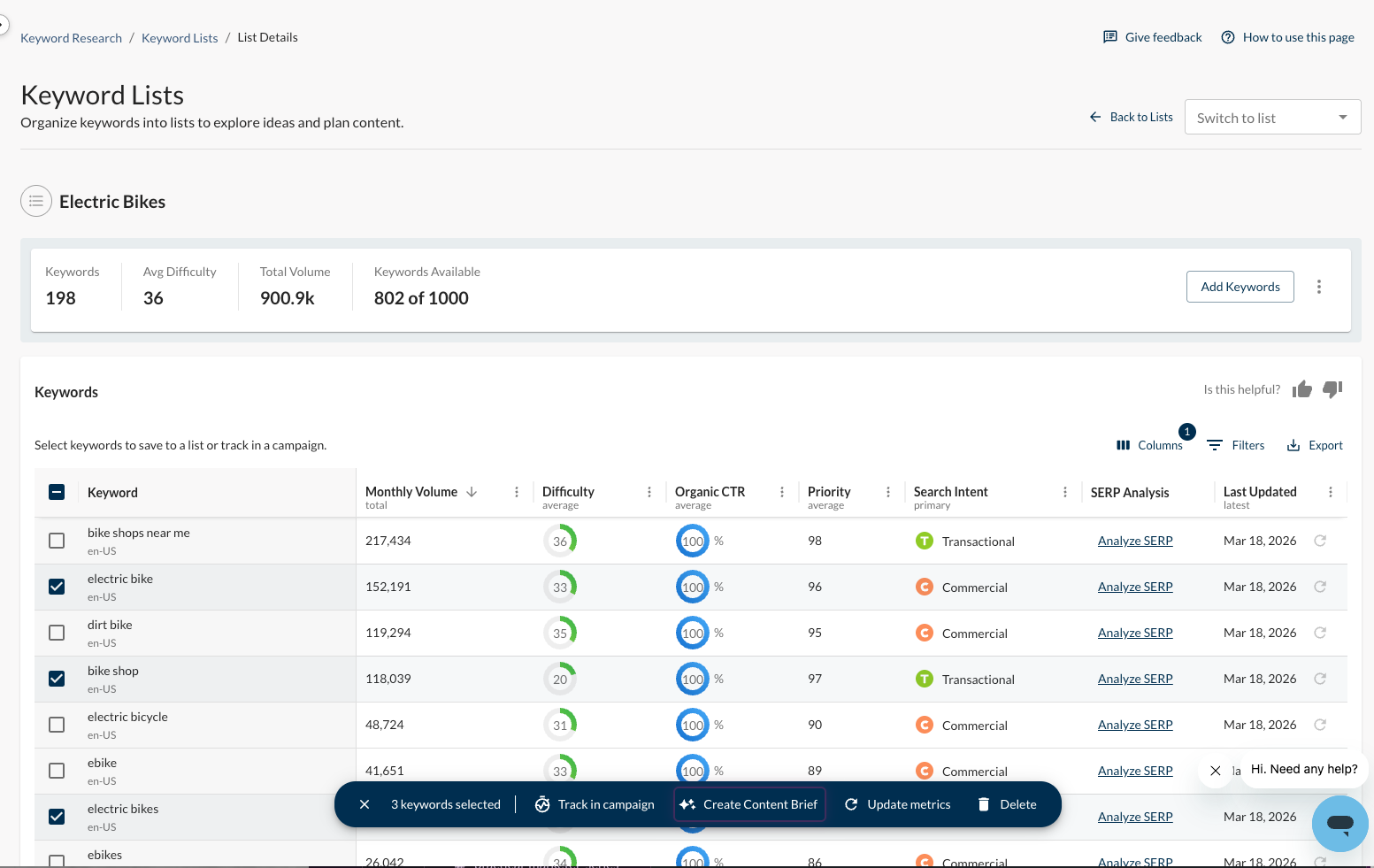Image resolution: width=1374 pixels, height=868 pixels.
Task: Open the Columns selector
Action: pyautogui.click(x=1149, y=445)
